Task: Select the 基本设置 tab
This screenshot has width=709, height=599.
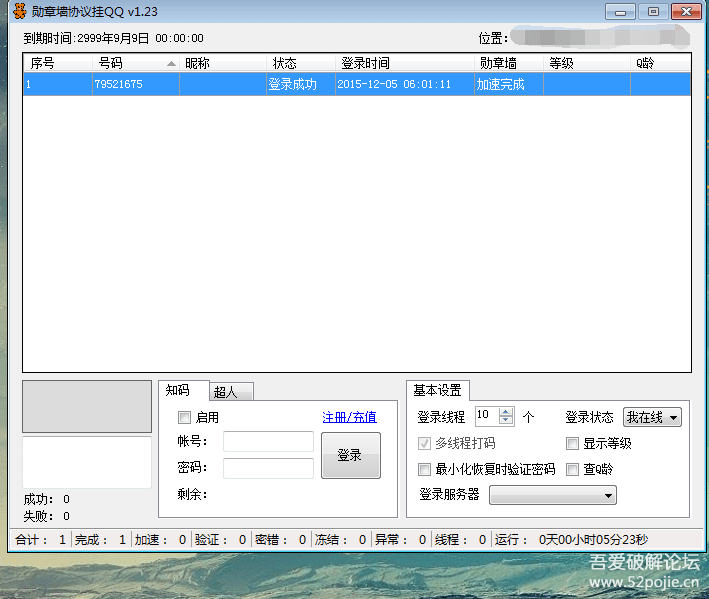Action: coord(438,390)
